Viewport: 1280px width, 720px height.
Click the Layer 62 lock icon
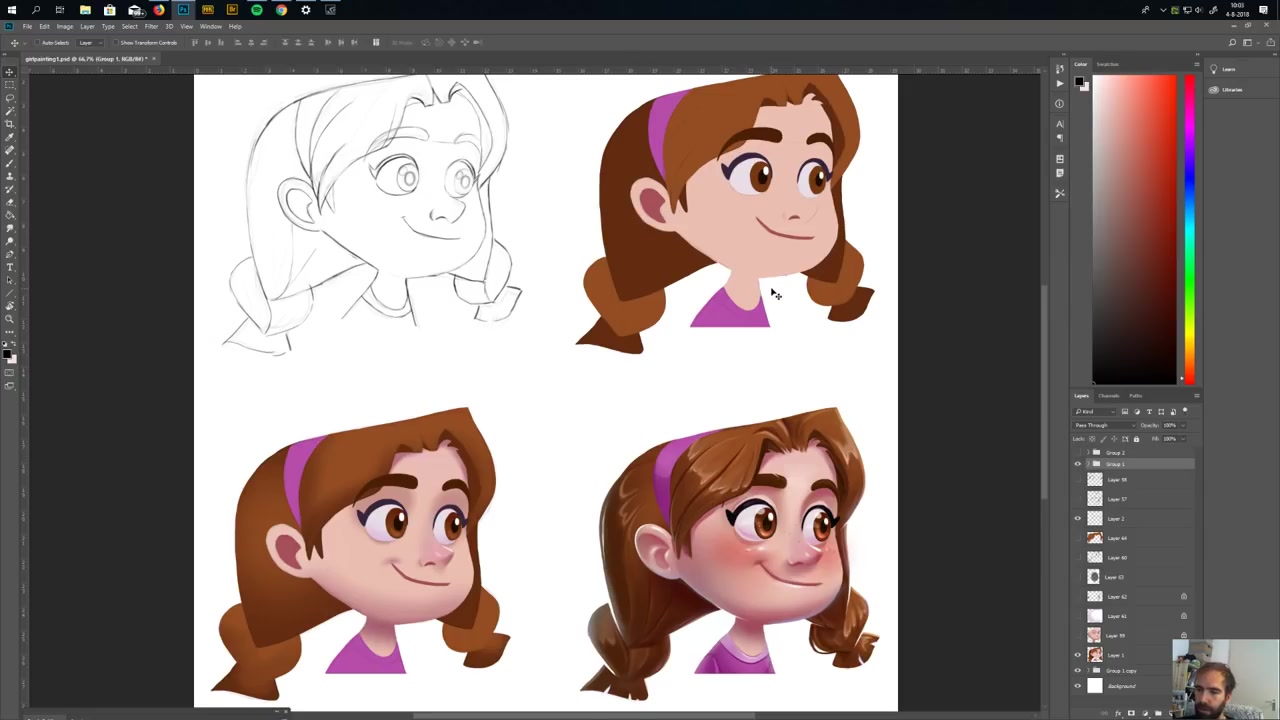(1184, 596)
